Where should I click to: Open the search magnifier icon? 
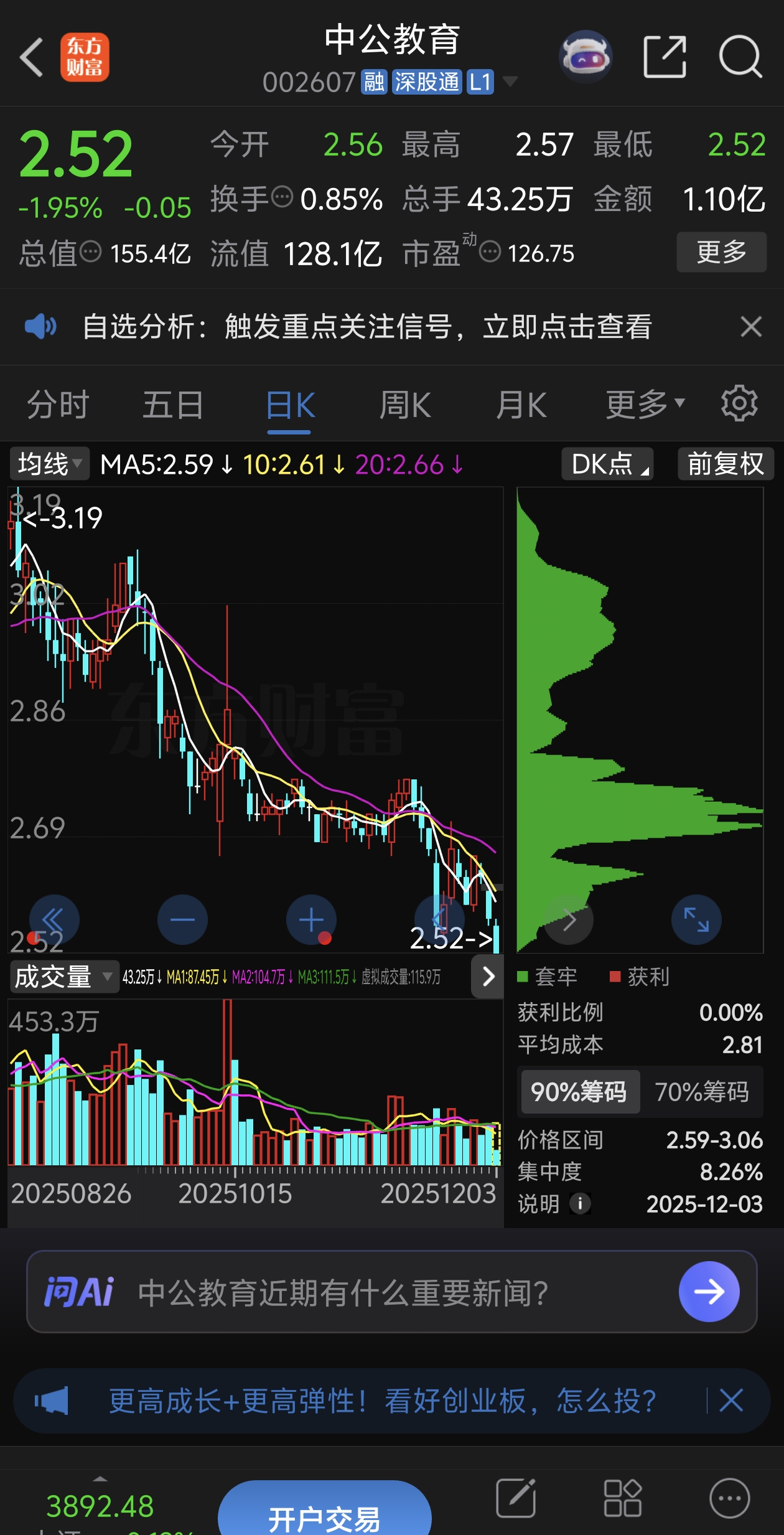coord(740,57)
